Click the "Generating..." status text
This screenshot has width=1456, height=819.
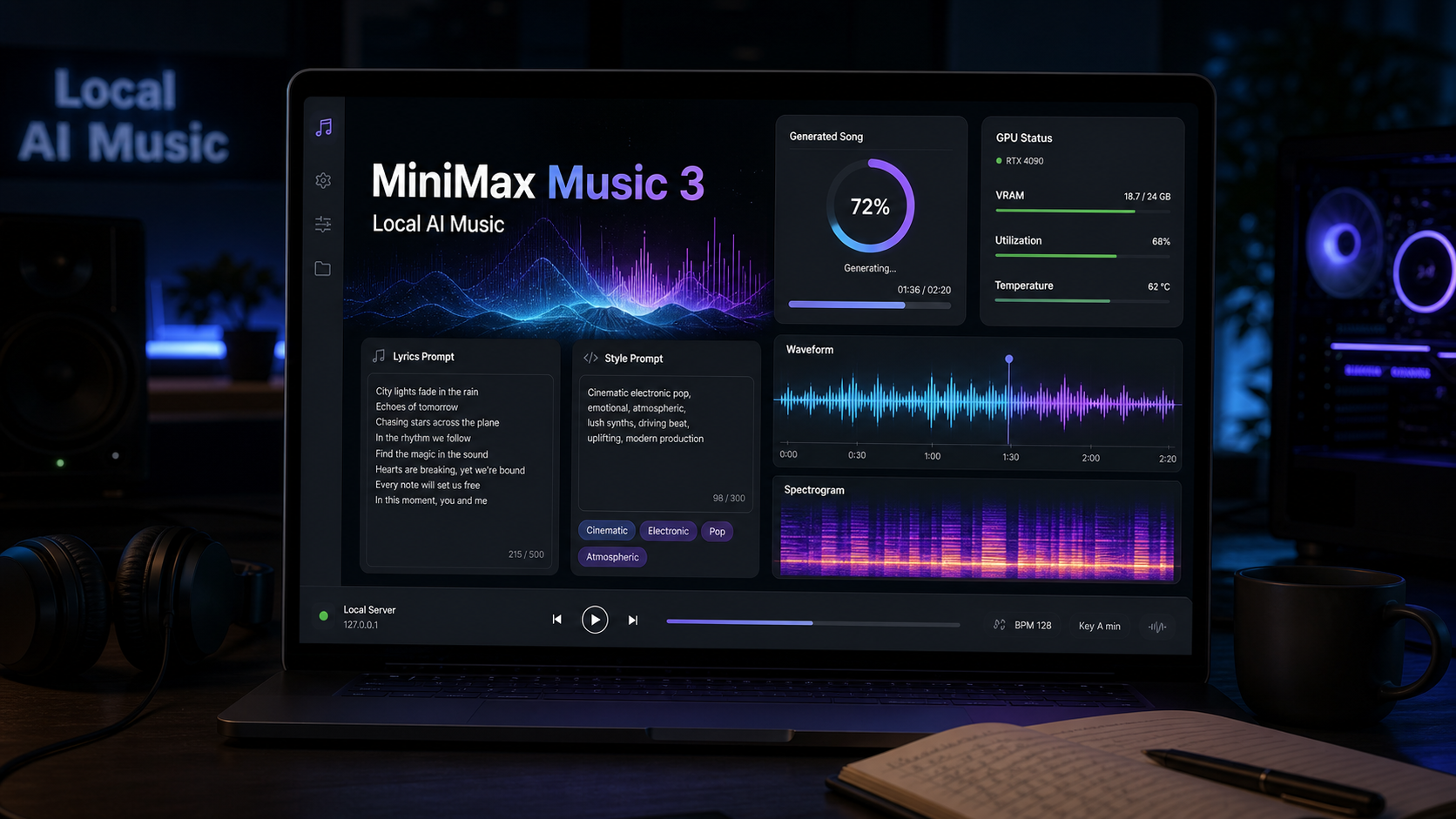tap(870, 268)
